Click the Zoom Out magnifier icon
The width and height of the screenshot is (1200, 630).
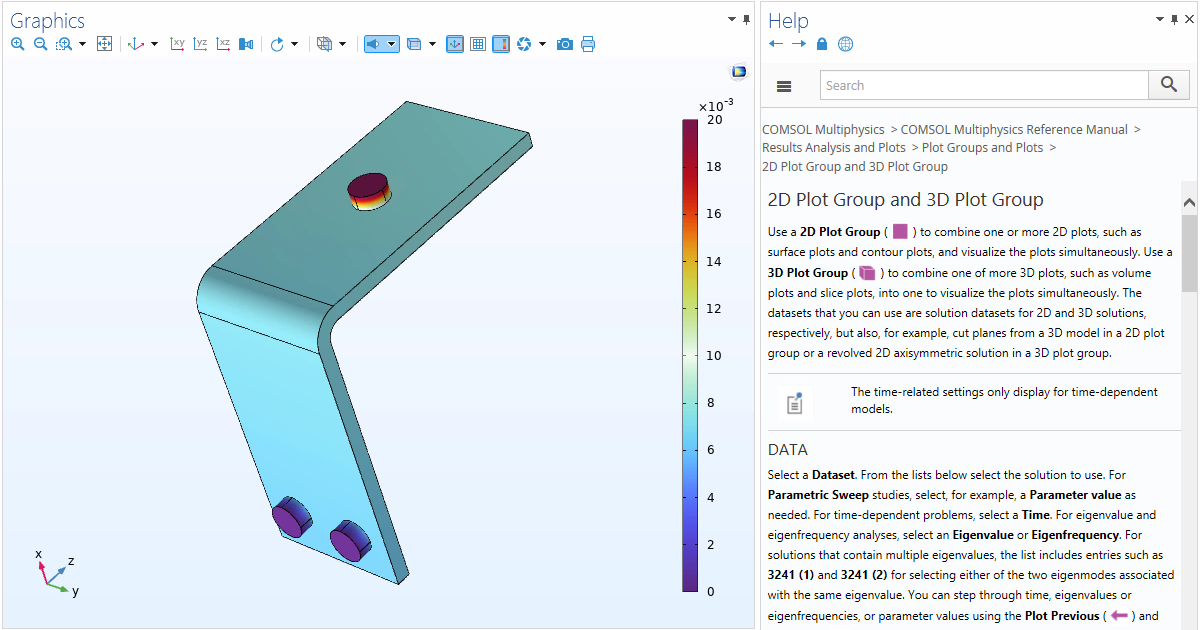tap(41, 44)
